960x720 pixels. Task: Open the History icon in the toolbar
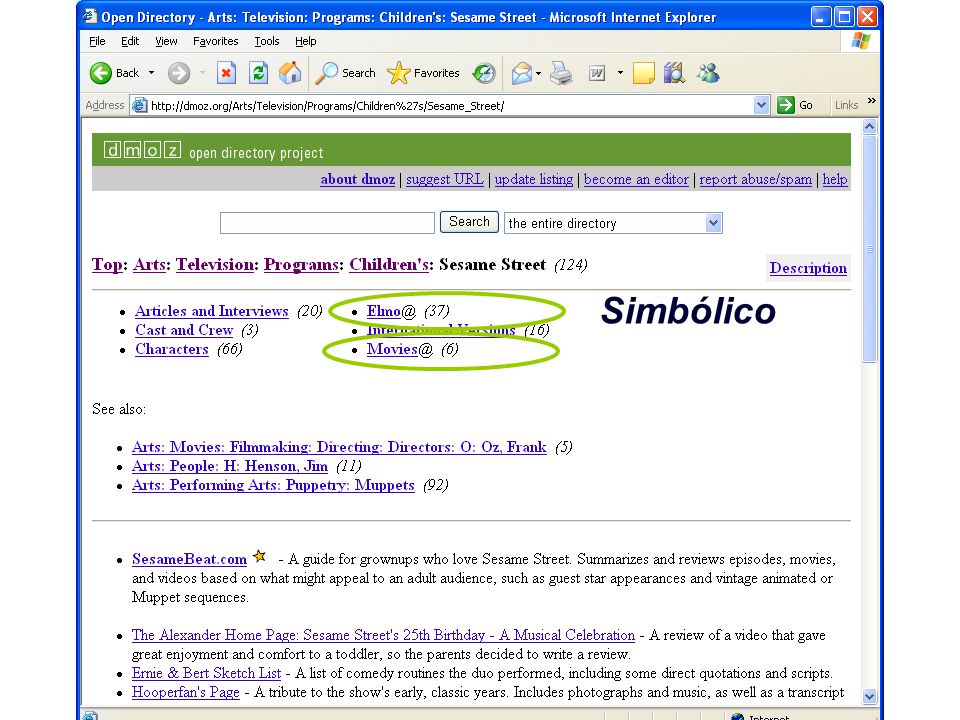click(x=484, y=73)
